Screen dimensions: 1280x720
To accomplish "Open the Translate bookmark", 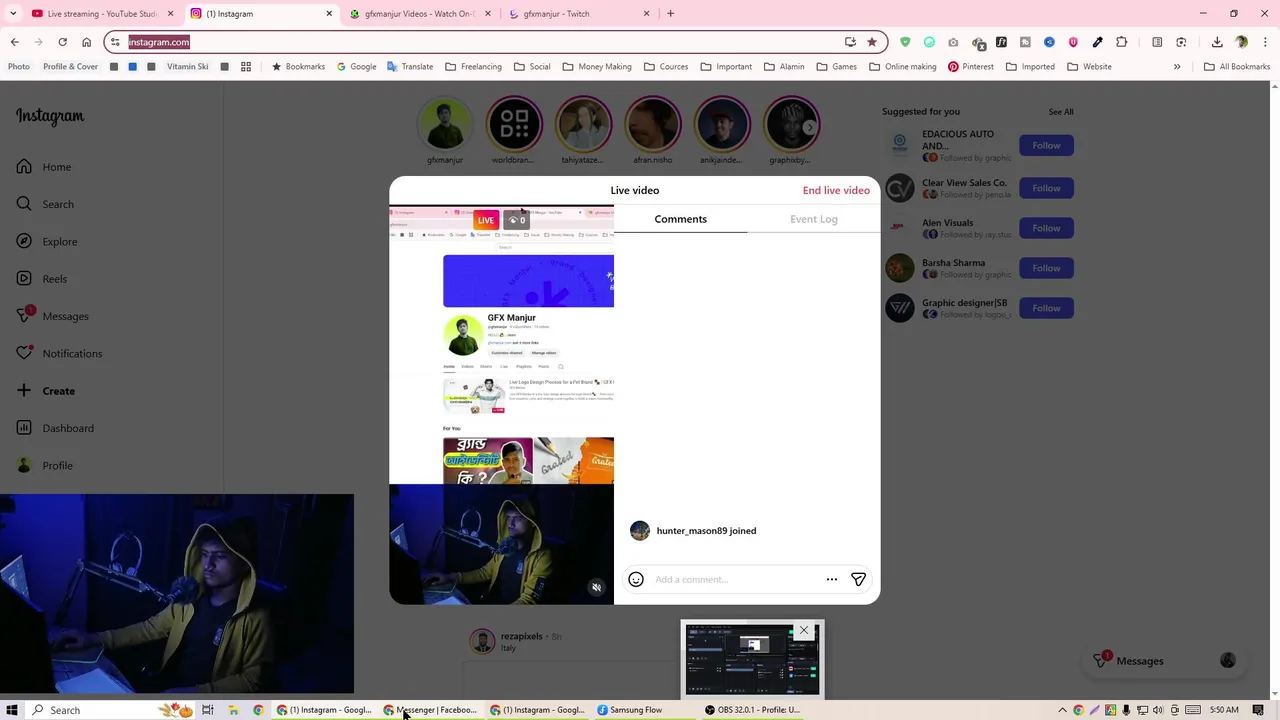I will (x=410, y=67).
